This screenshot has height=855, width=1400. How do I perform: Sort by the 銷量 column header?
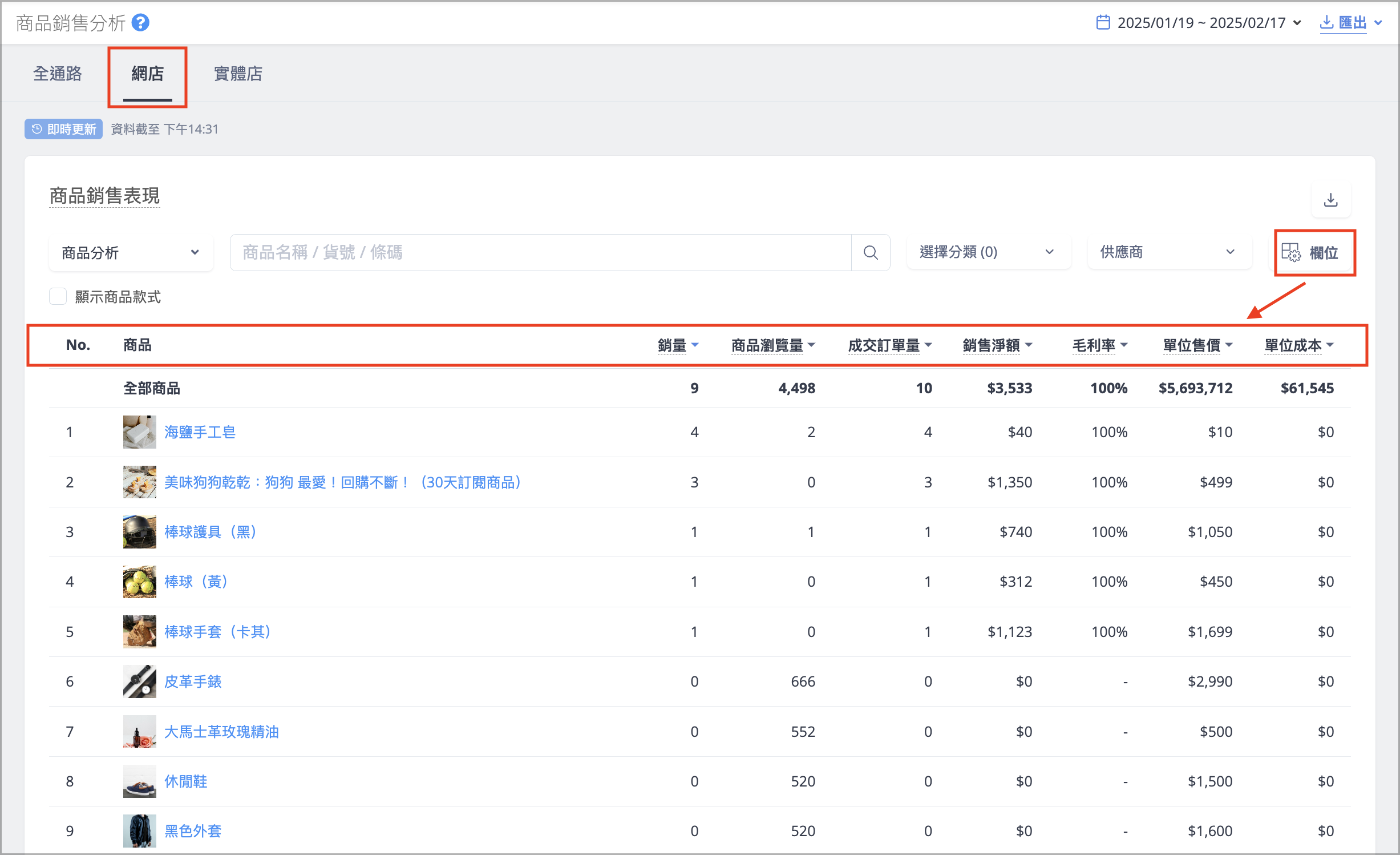coord(678,345)
